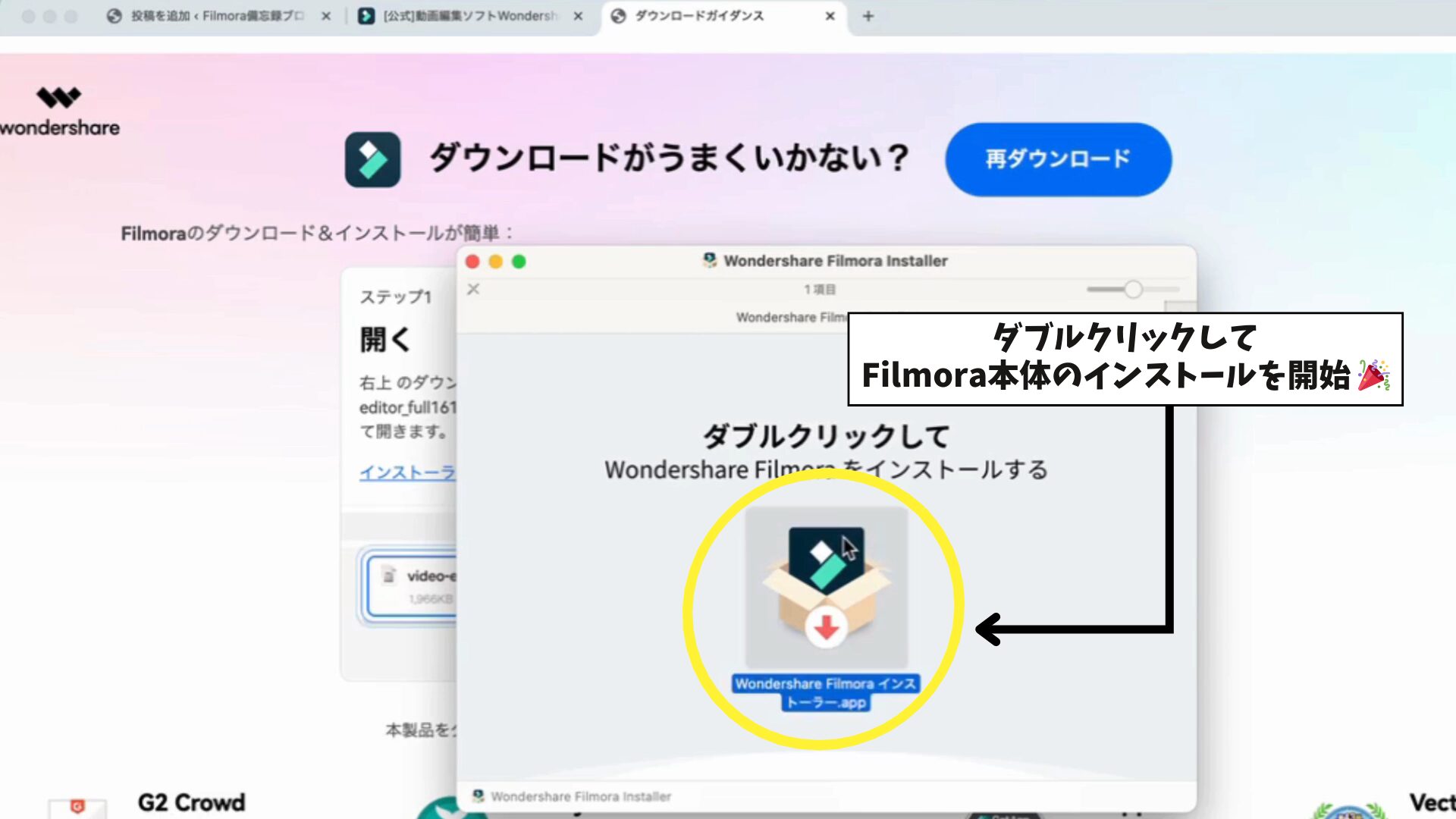
Task: Click the small X in installer toolbar
Action: point(473,289)
